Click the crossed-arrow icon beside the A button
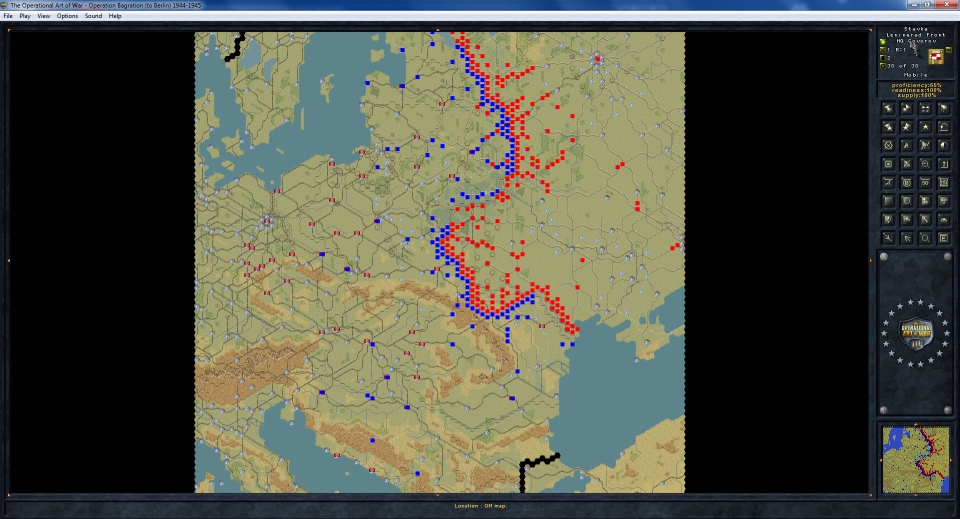This screenshot has height=519, width=960. tap(925, 145)
